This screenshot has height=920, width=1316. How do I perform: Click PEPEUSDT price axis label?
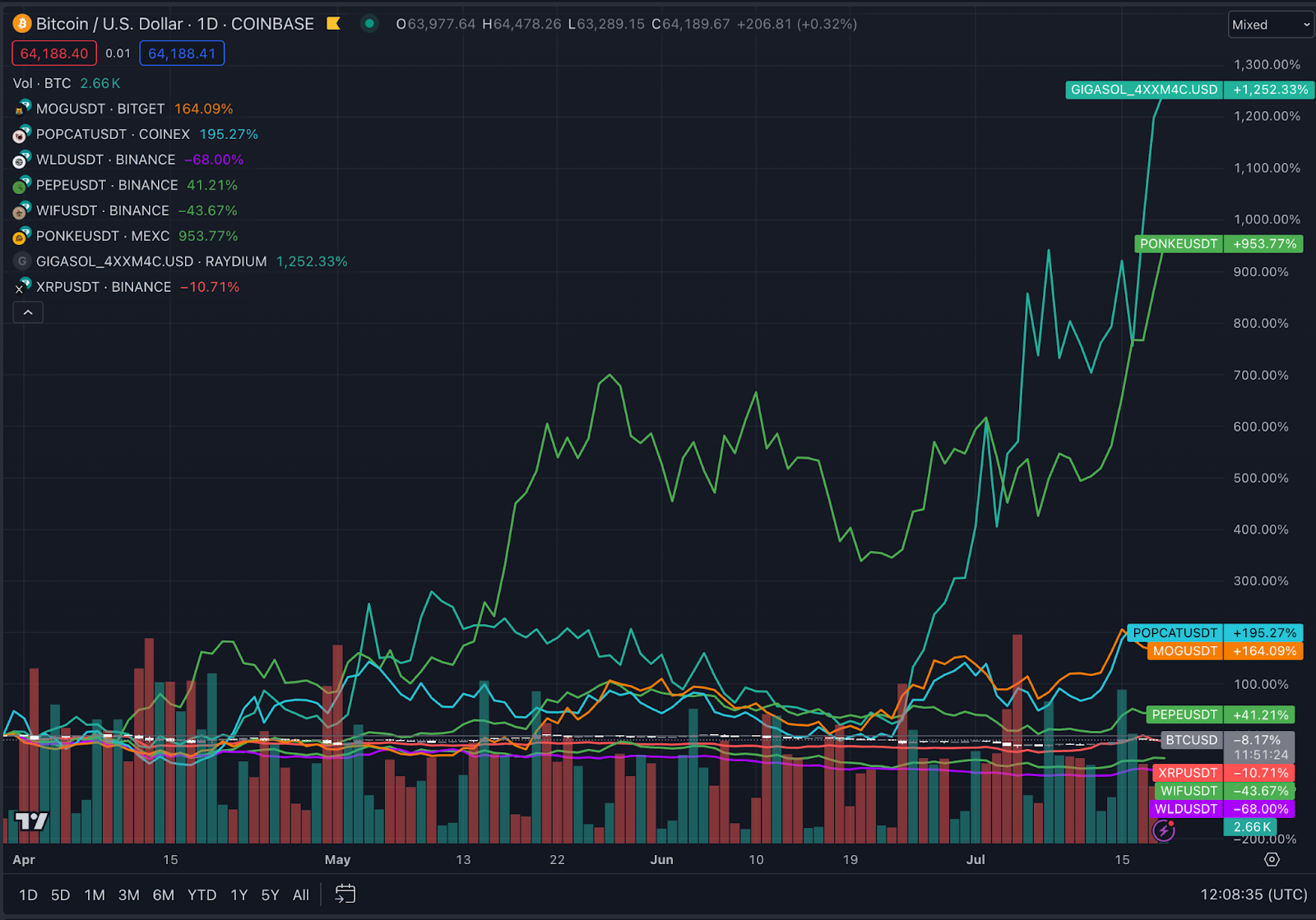(1221, 714)
